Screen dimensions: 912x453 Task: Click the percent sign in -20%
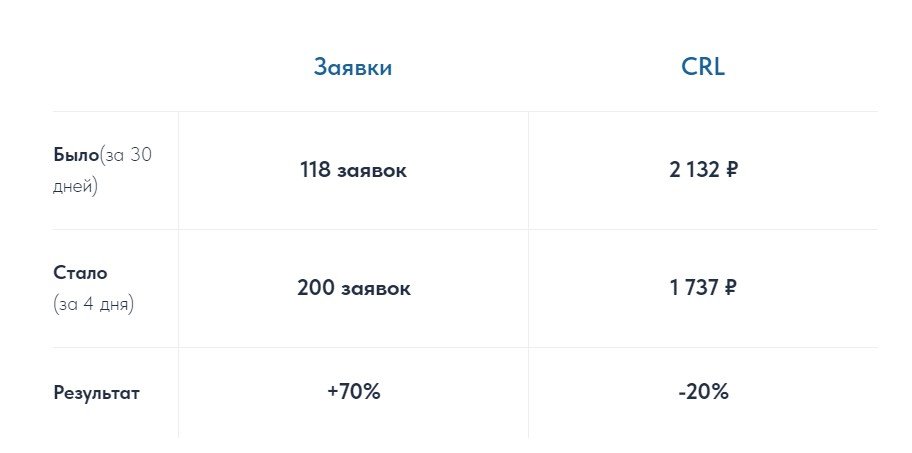(x=719, y=392)
